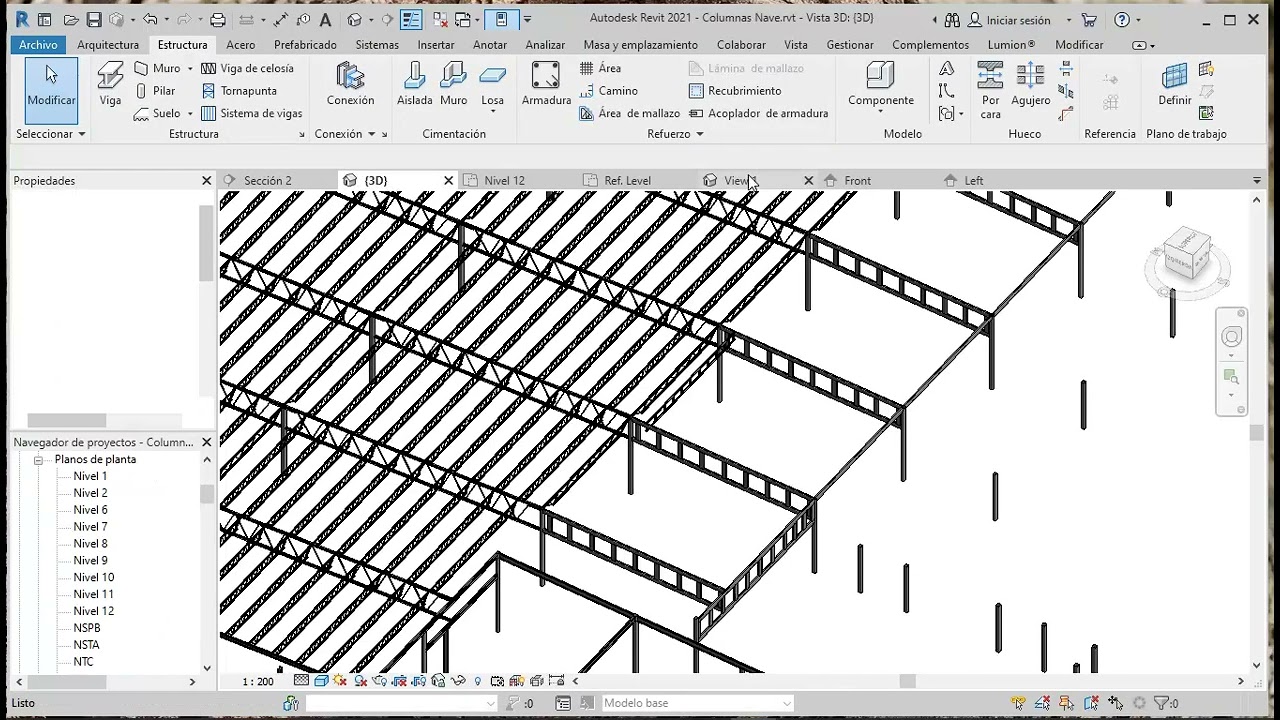This screenshot has width=1280, height=720.
Task: Pick the Viga de celosía truss tool
Action: tap(247, 68)
